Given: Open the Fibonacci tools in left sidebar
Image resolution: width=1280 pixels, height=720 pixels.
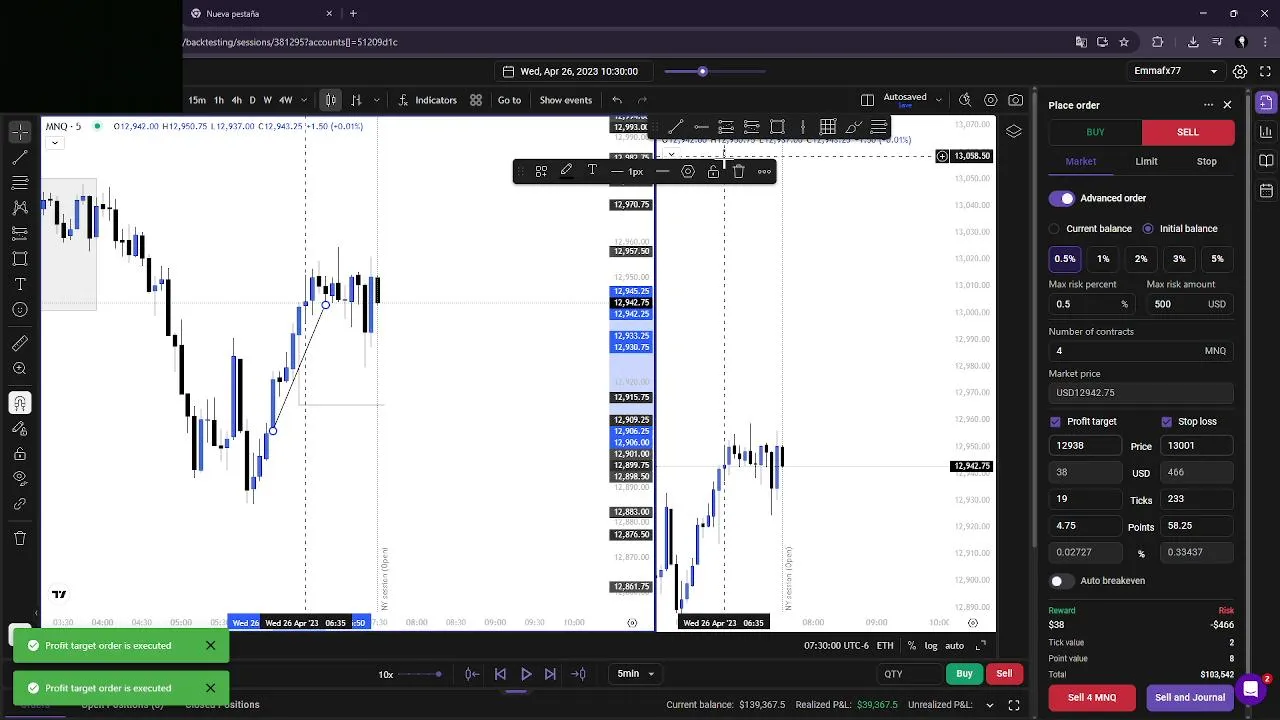Looking at the screenshot, I should point(20,183).
